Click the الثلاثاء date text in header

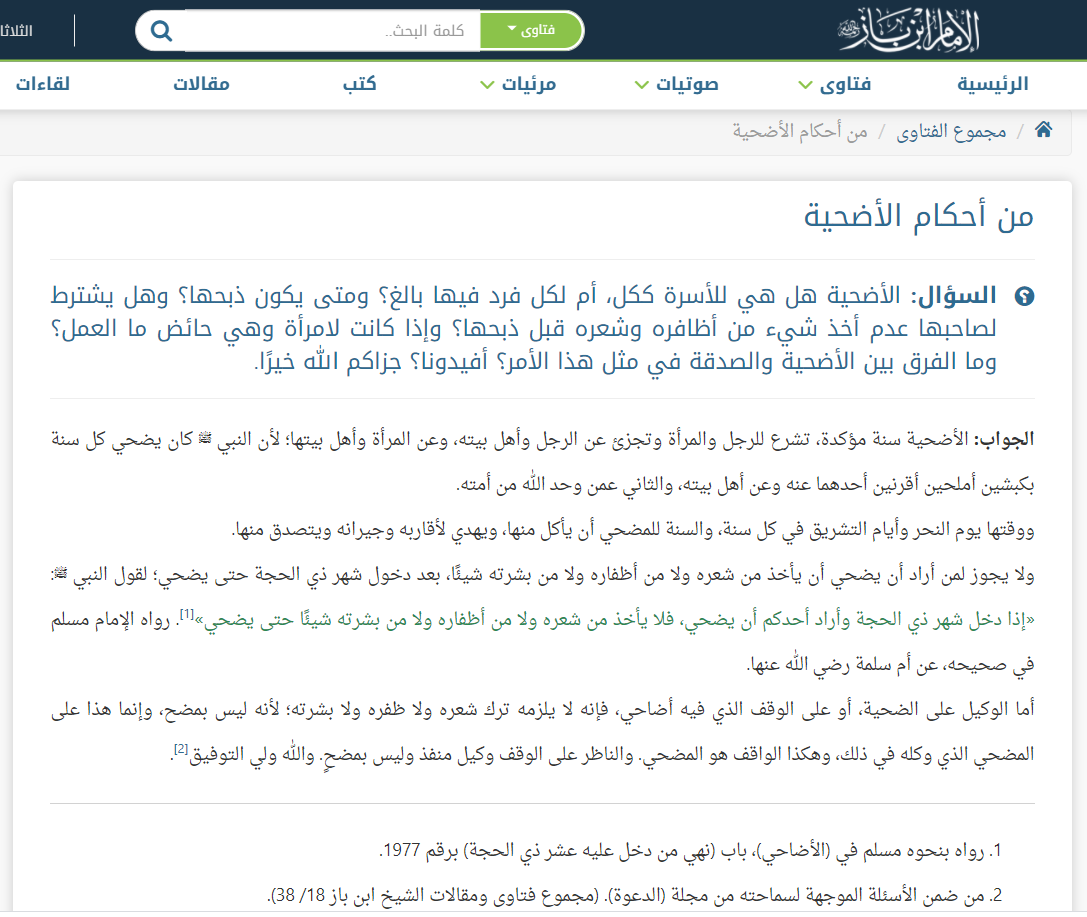click(x=16, y=31)
